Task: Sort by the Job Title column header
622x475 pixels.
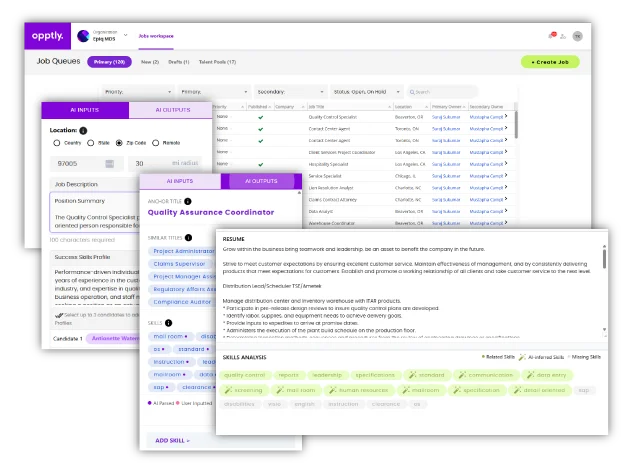Action: 349,107
